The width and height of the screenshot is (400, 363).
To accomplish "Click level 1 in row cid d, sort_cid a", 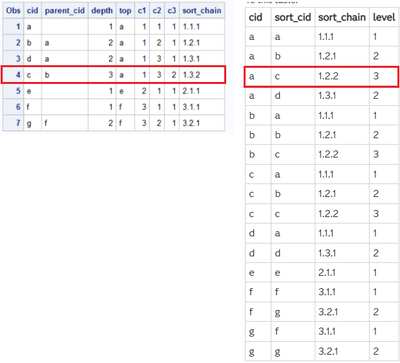I will pyautogui.click(x=375, y=233).
